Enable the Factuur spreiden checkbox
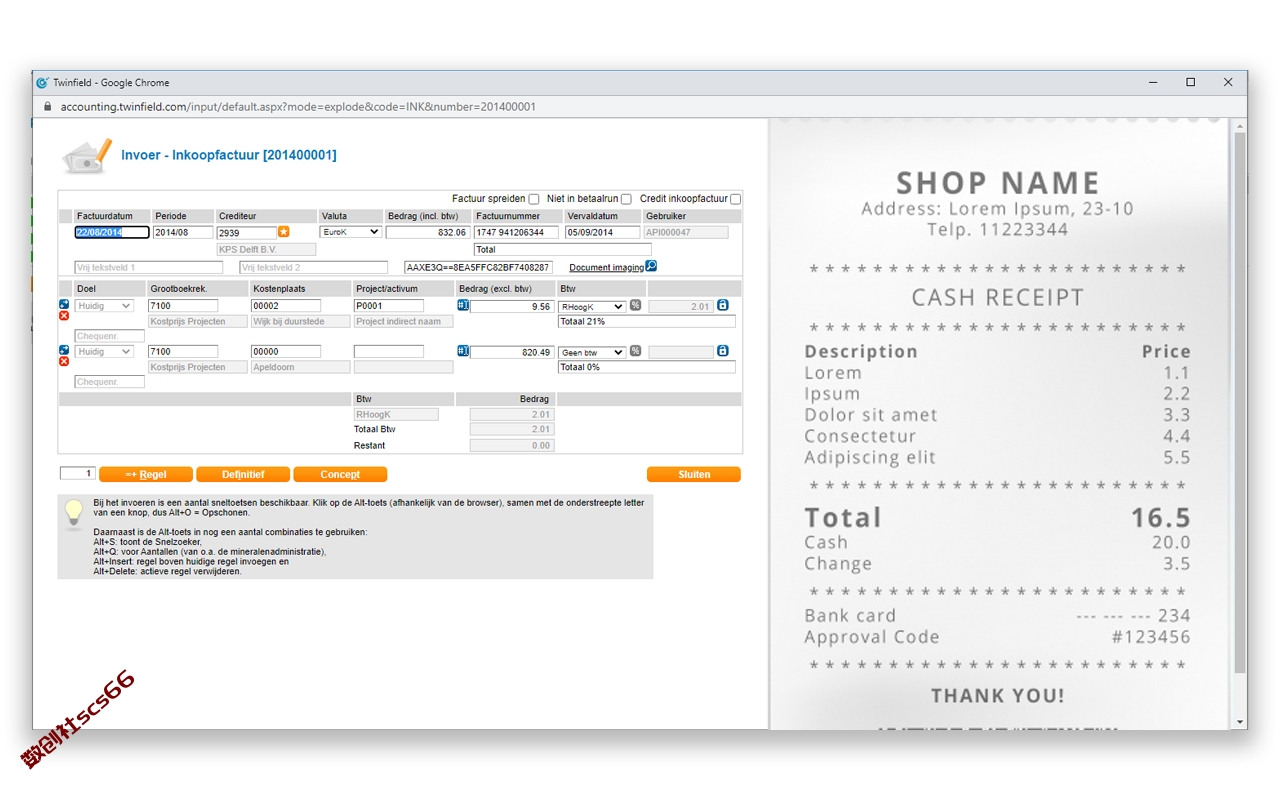 [x=534, y=199]
